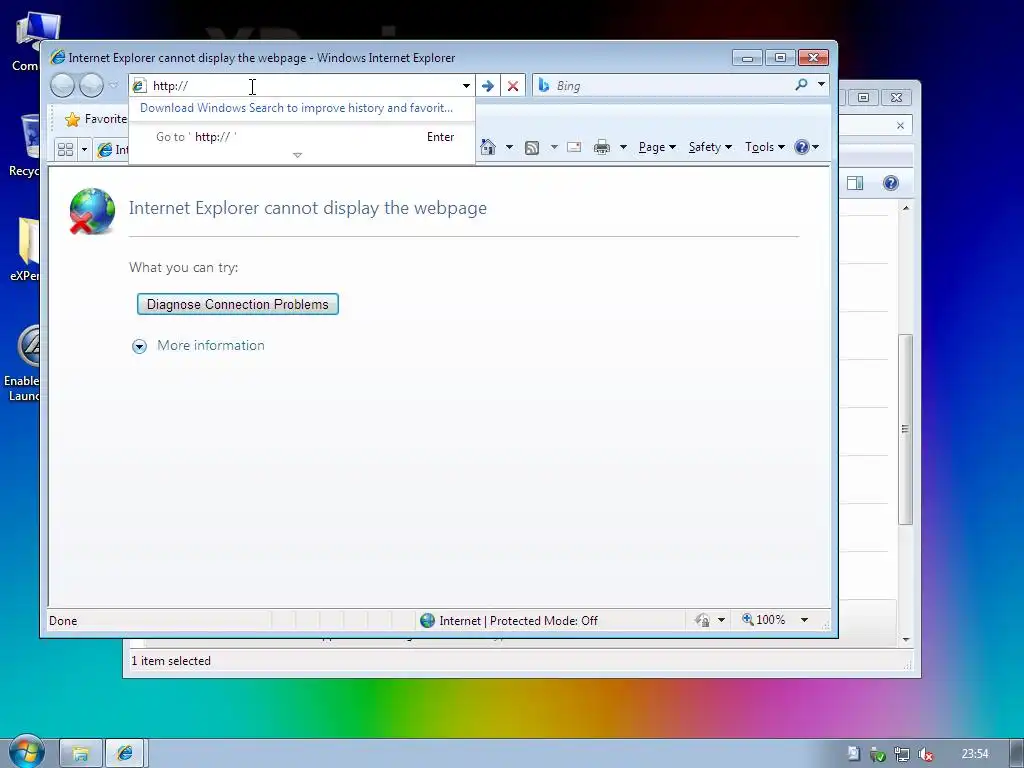Click the Internet Explorer logo in the title bar
The height and width of the screenshot is (768, 1024).
point(57,57)
